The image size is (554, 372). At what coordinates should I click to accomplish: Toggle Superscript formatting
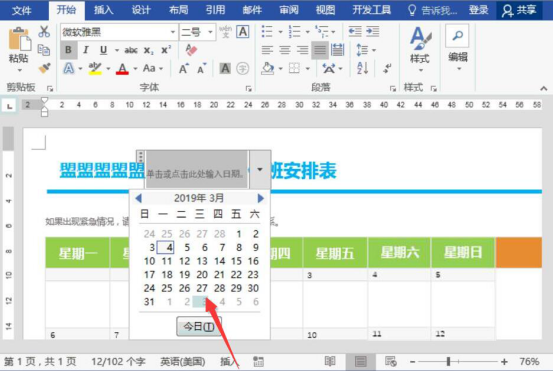[x=166, y=50]
